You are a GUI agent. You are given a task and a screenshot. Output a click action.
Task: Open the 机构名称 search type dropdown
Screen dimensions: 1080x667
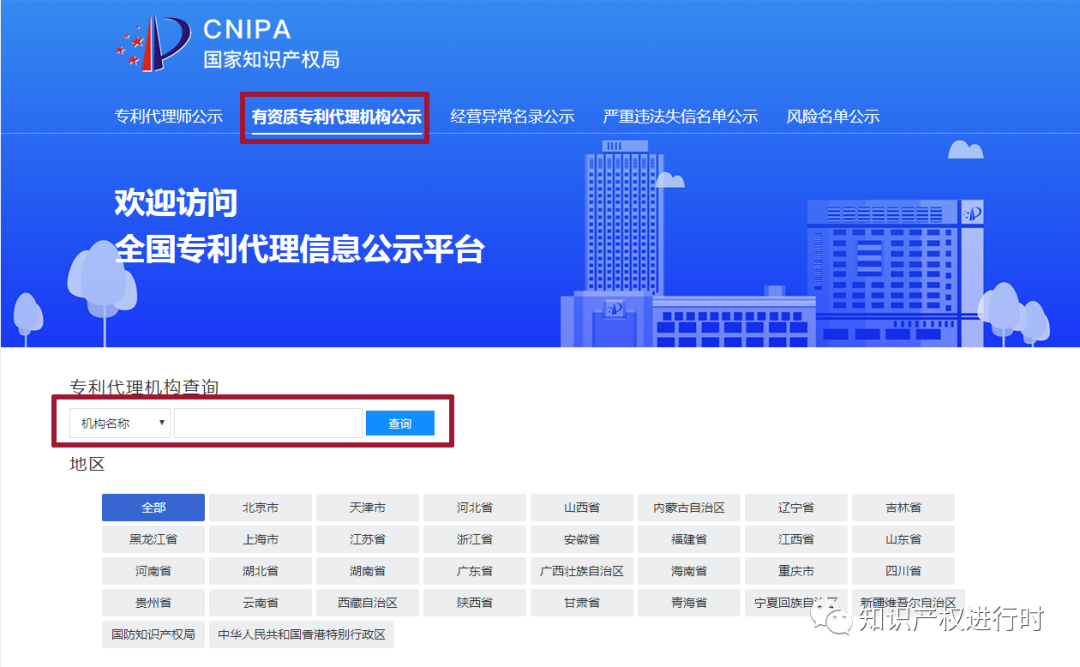click(117, 422)
